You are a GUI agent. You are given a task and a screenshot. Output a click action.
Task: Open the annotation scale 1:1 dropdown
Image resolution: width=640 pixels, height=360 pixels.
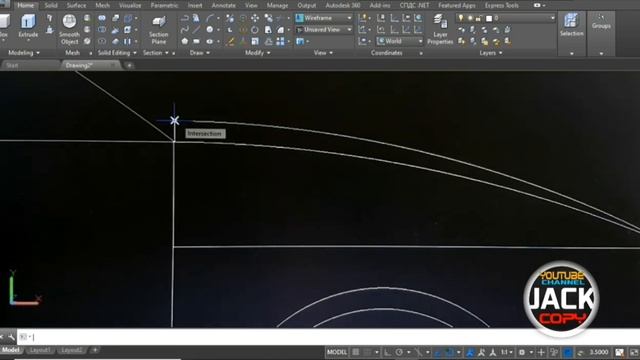point(506,352)
